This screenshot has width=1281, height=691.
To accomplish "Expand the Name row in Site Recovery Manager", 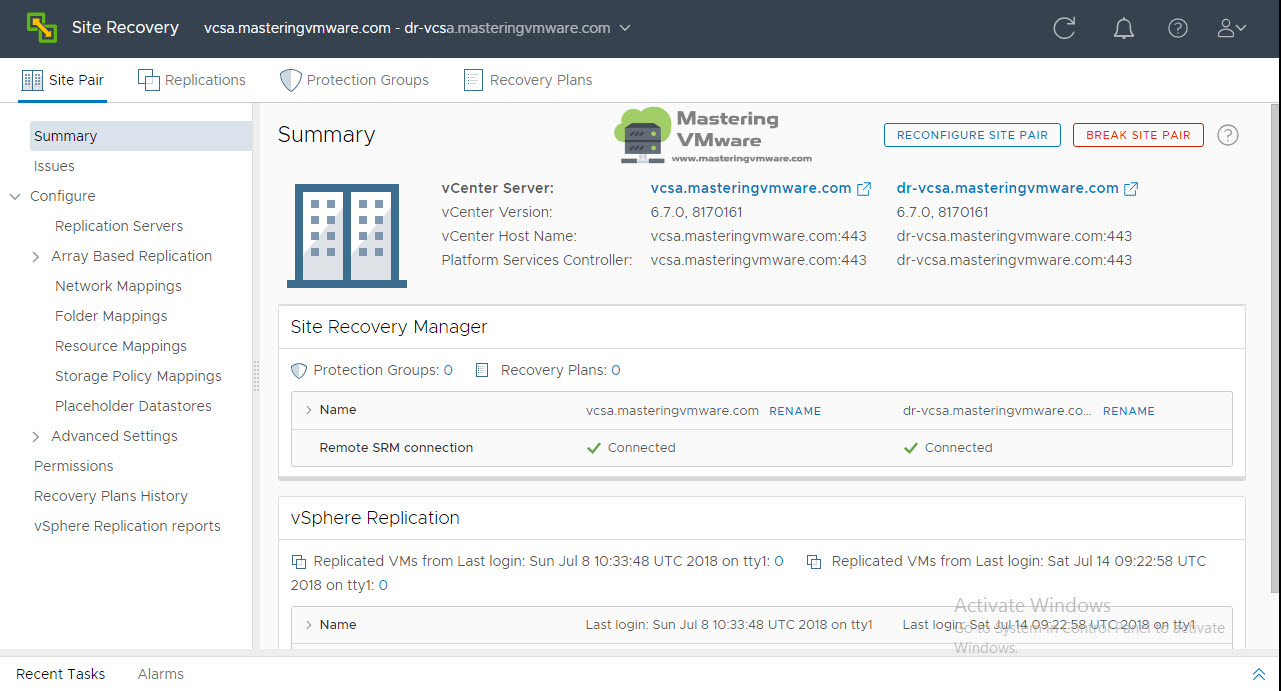I will 307,410.
